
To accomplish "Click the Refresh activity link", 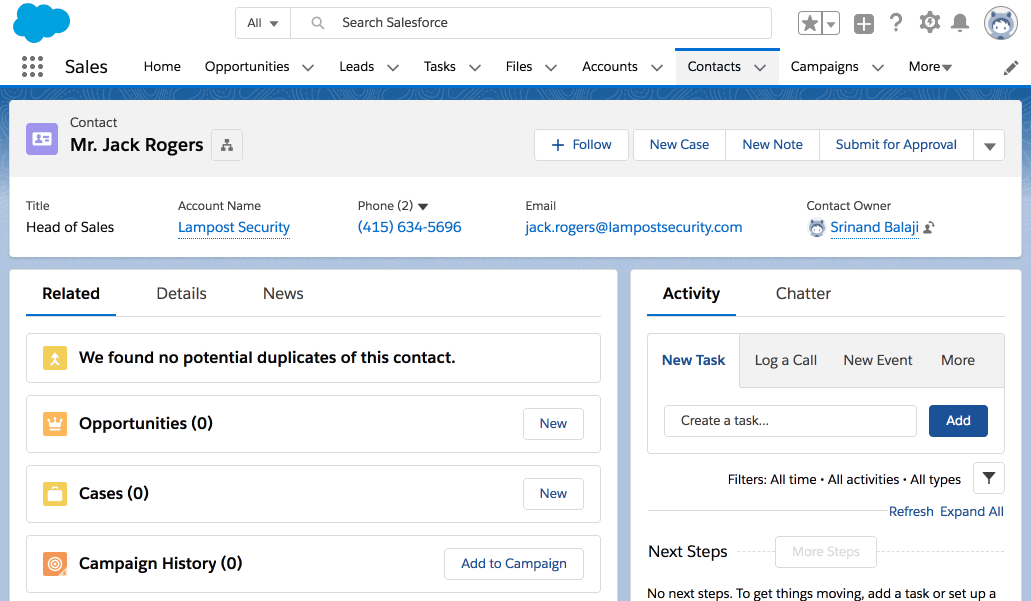I will [911, 512].
